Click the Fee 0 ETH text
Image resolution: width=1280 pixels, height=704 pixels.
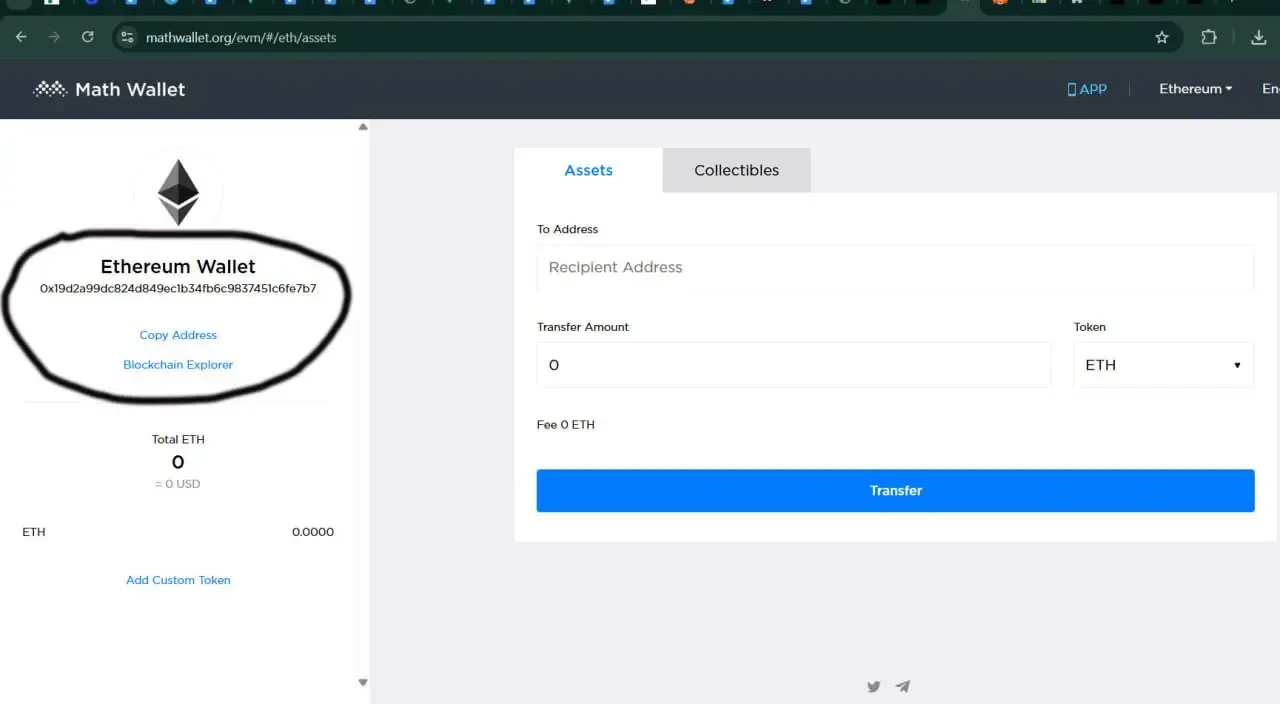[x=566, y=425]
